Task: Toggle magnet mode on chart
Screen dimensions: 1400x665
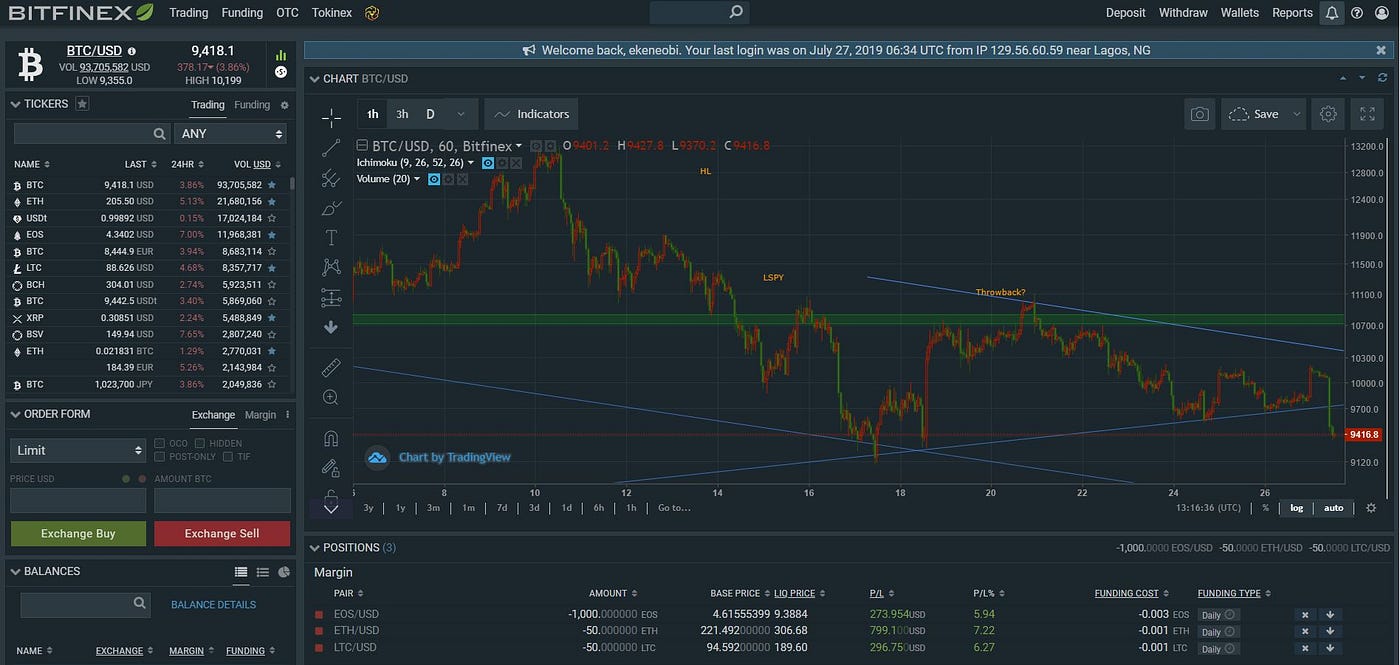Action: tap(331, 438)
